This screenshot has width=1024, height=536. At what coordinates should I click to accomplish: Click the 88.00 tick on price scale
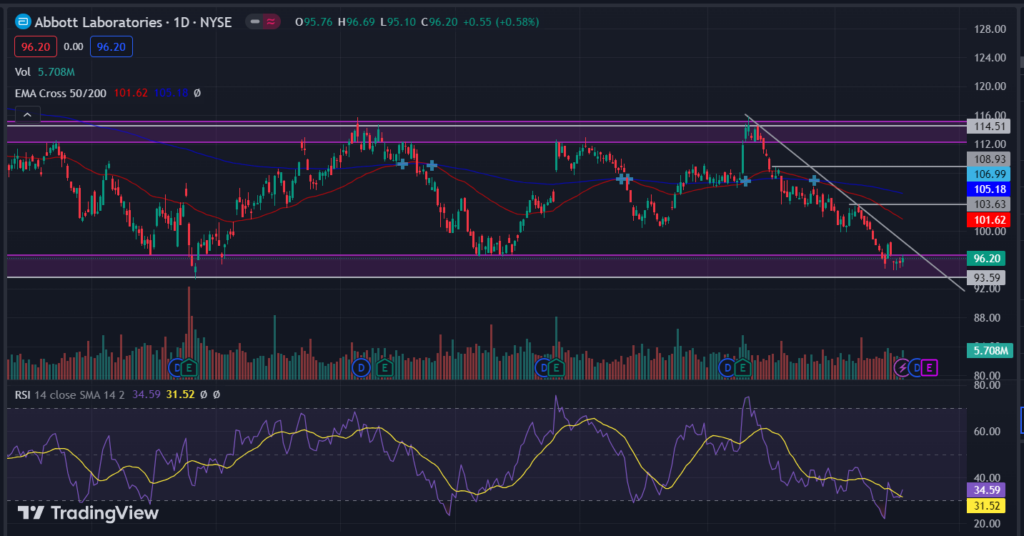pos(986,318)
